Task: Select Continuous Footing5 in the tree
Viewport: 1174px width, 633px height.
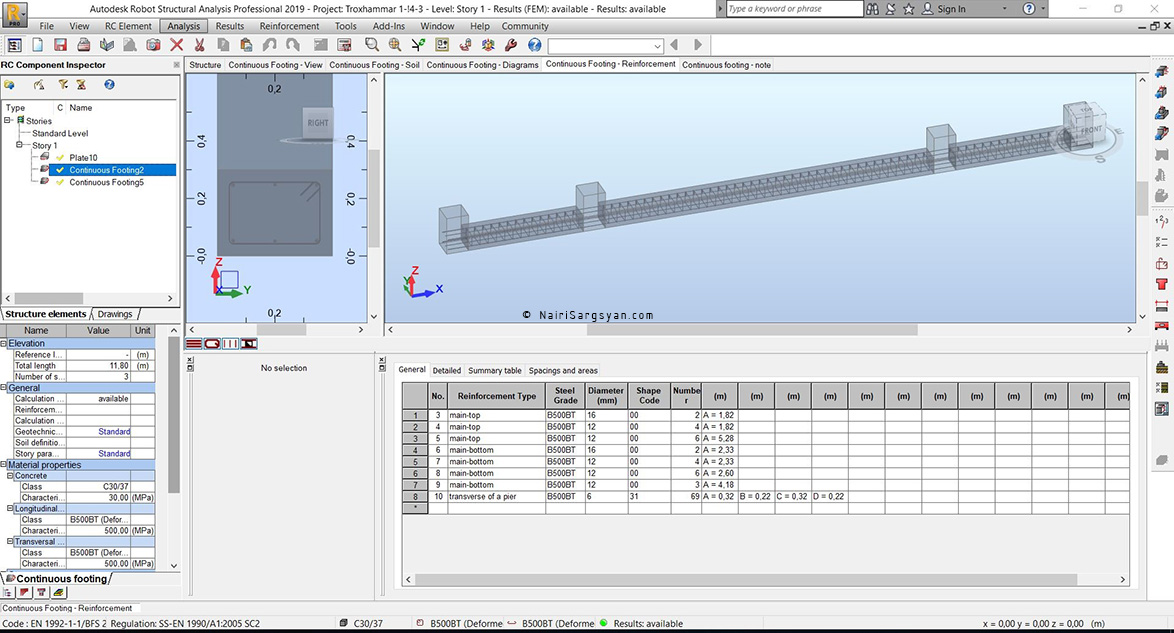Action: click(106, 182)
